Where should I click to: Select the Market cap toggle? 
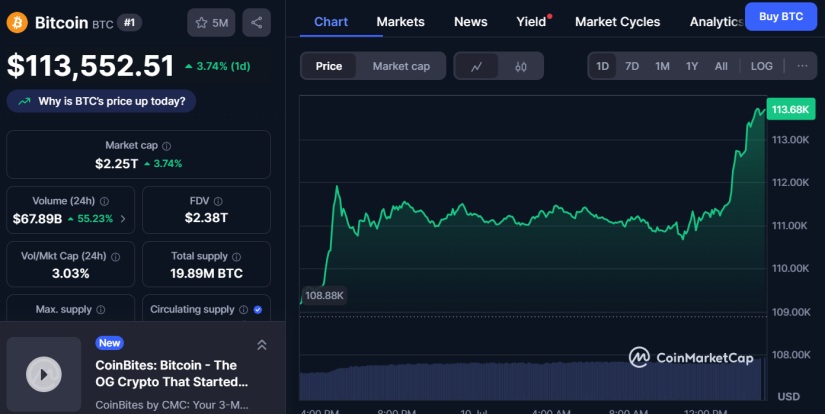pos(401,66)
